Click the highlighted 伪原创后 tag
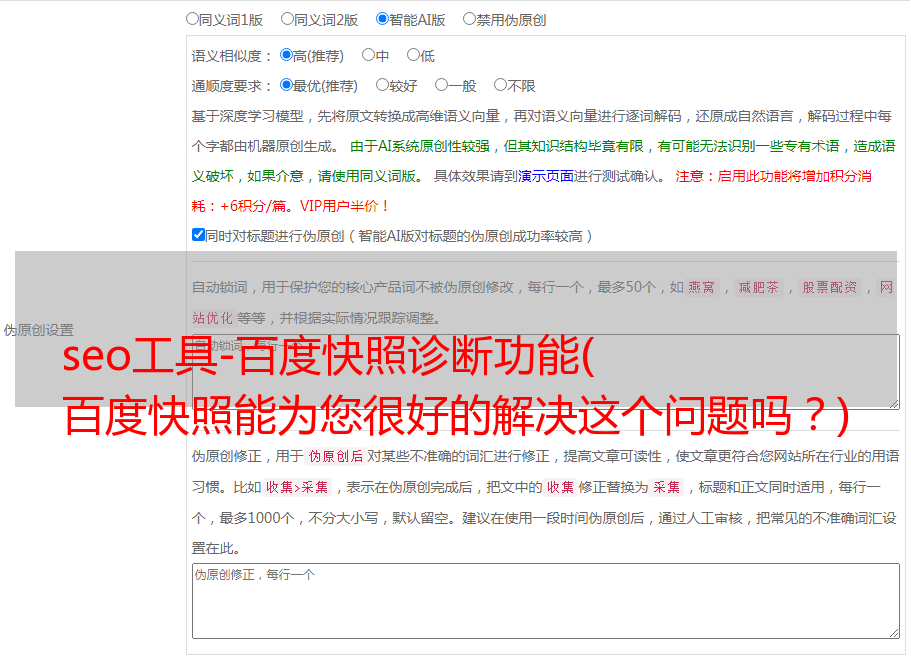 click(x=336, y=456)
